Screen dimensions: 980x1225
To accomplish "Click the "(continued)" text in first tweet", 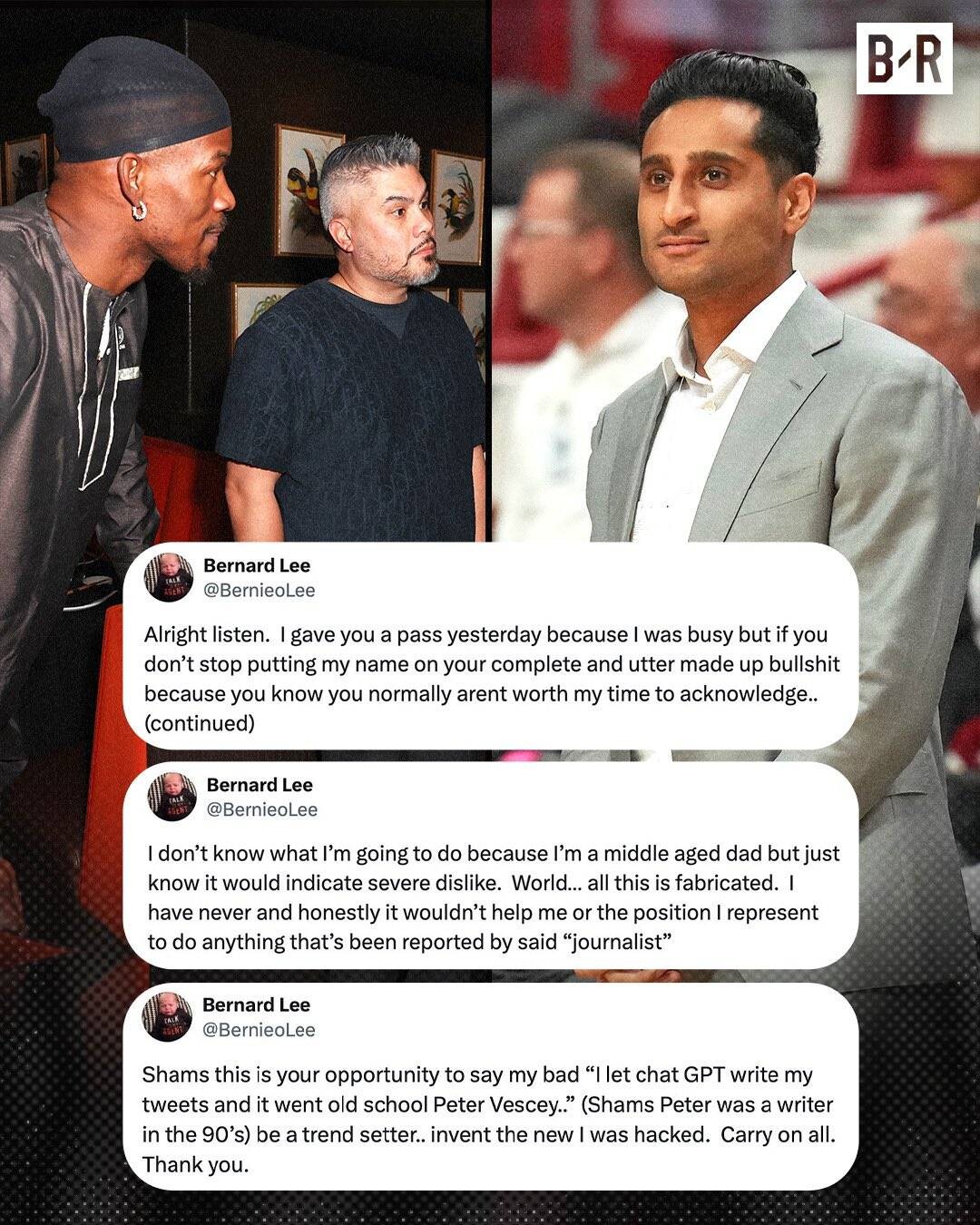I will 200,723.
